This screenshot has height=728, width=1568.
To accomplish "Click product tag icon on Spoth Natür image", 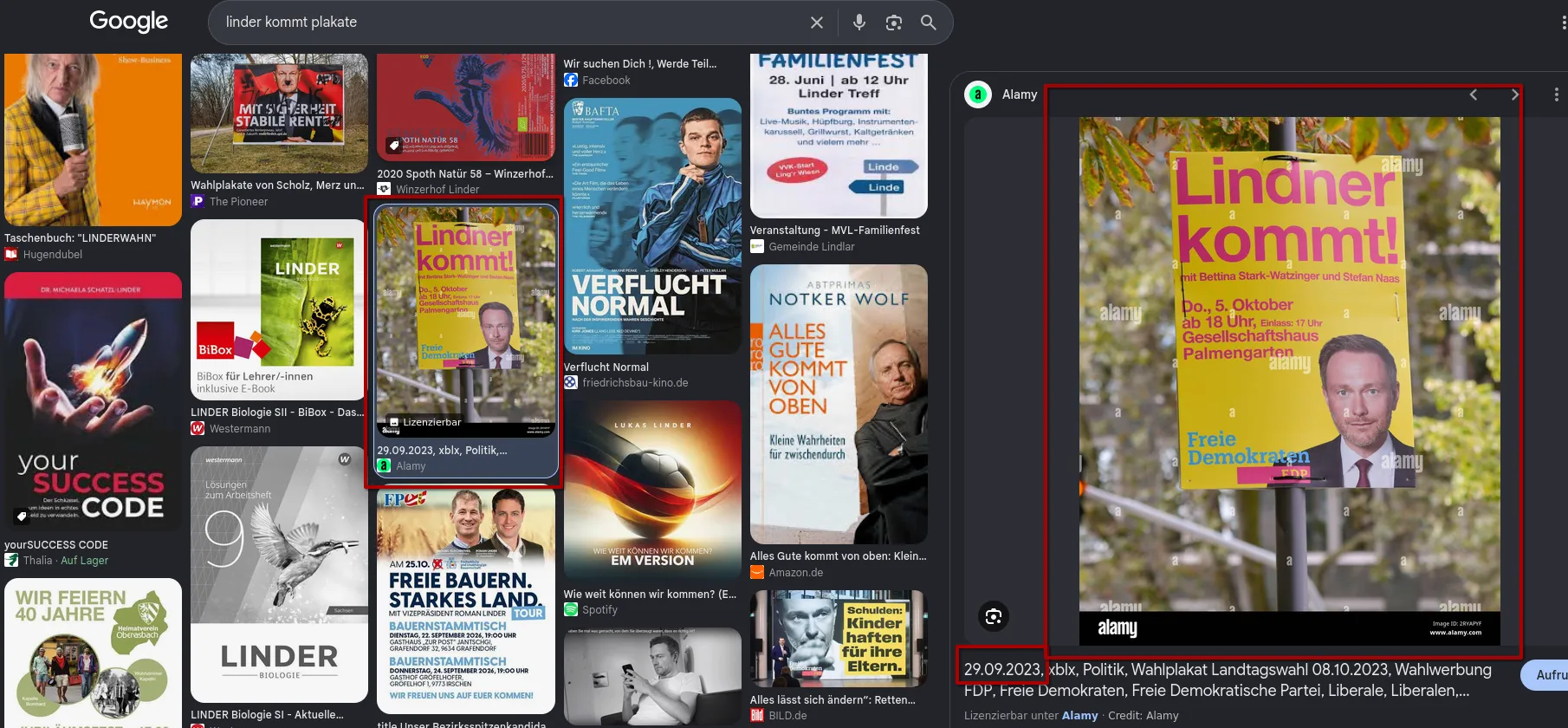I will pos(393,145).
